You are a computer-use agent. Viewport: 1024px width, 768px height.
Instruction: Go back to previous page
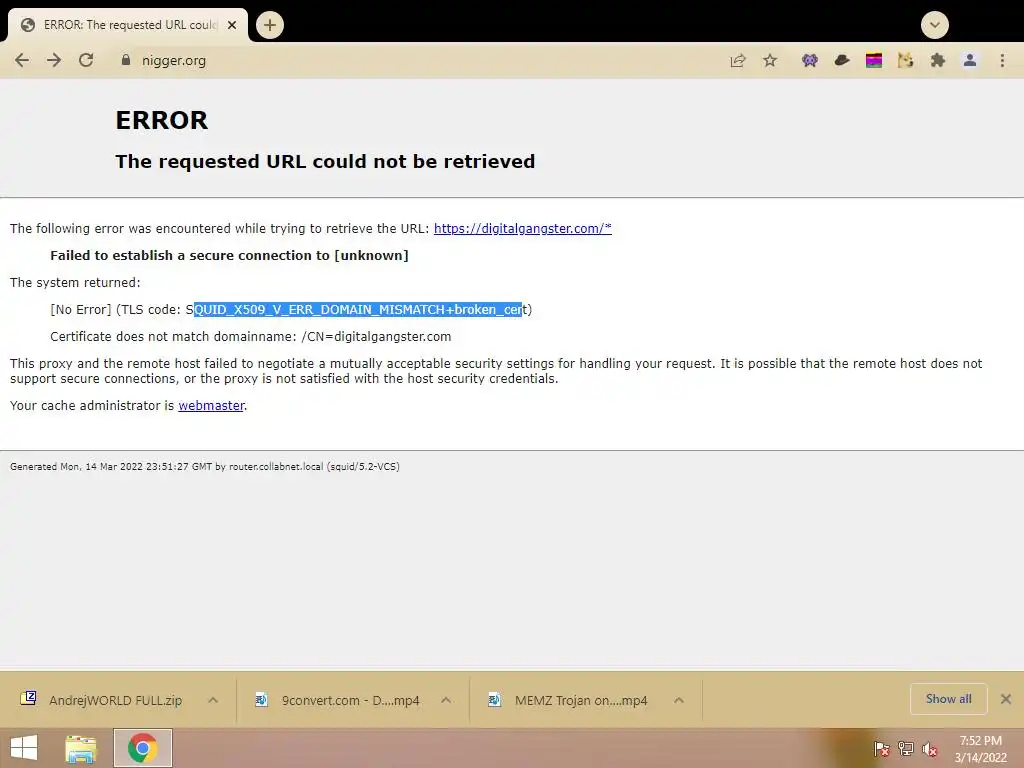click(22, 61)
